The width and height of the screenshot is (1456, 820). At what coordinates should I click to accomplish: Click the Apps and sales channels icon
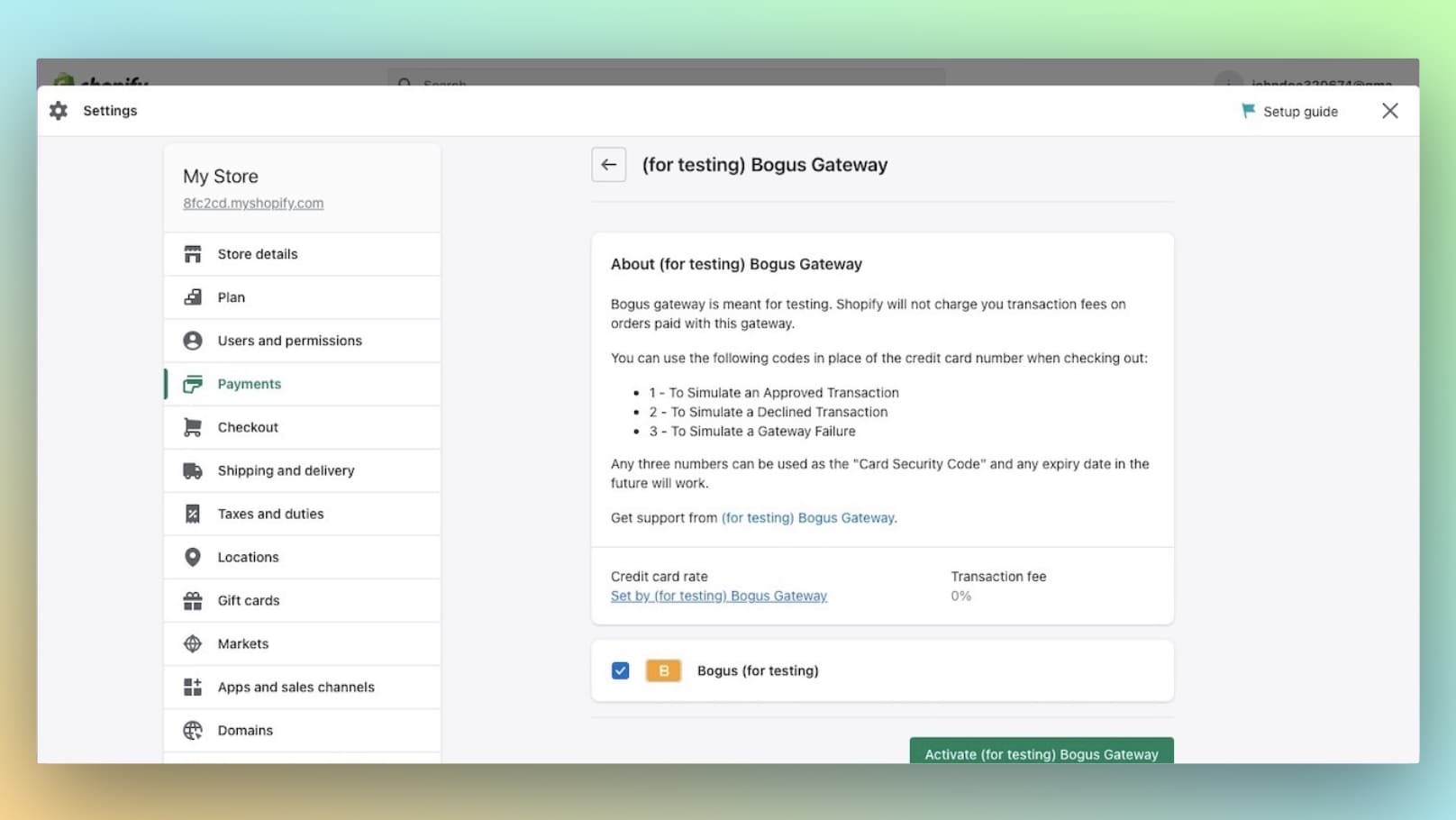coord(192,686)
